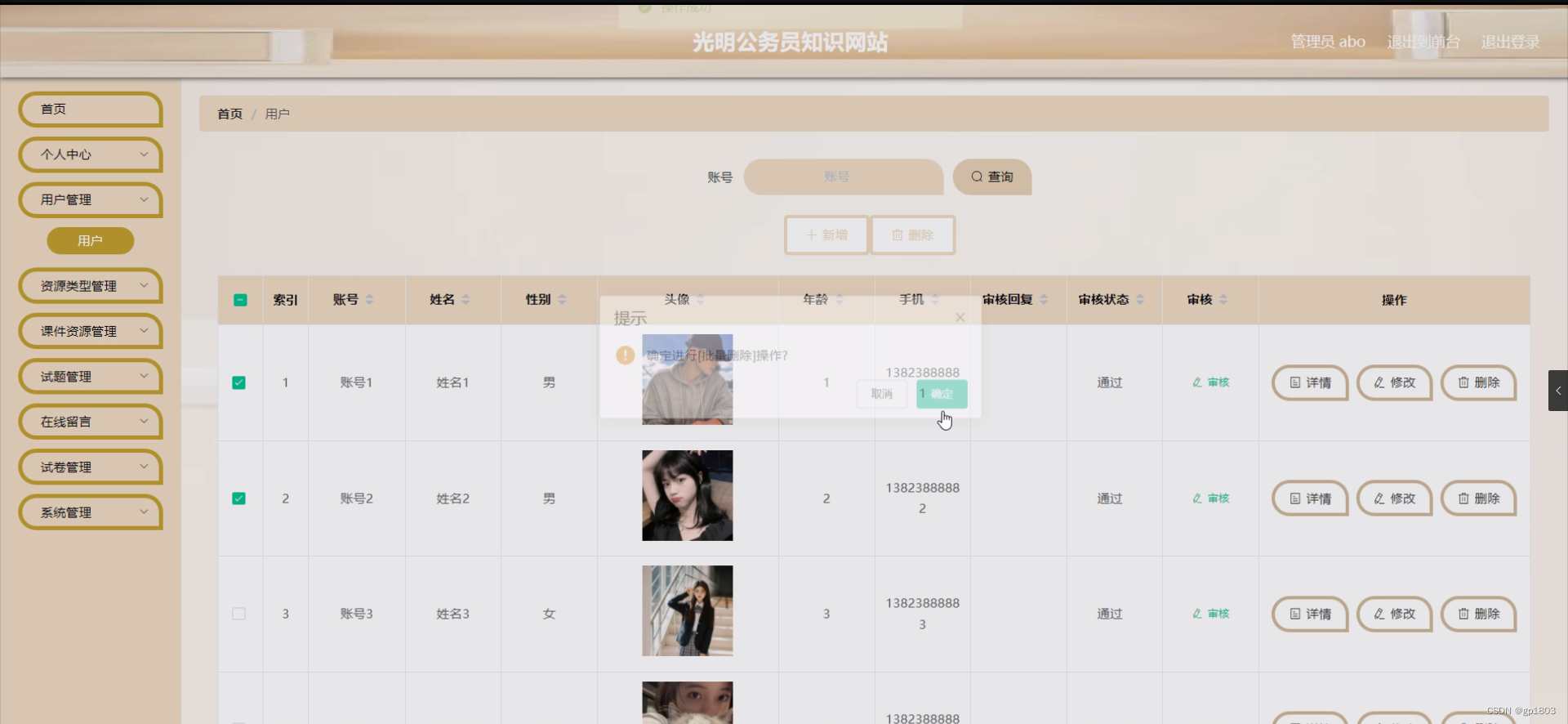Screen dimensions: 1568x724
Task: Focus the 账号 search input field
Action: tap(843, 177)
